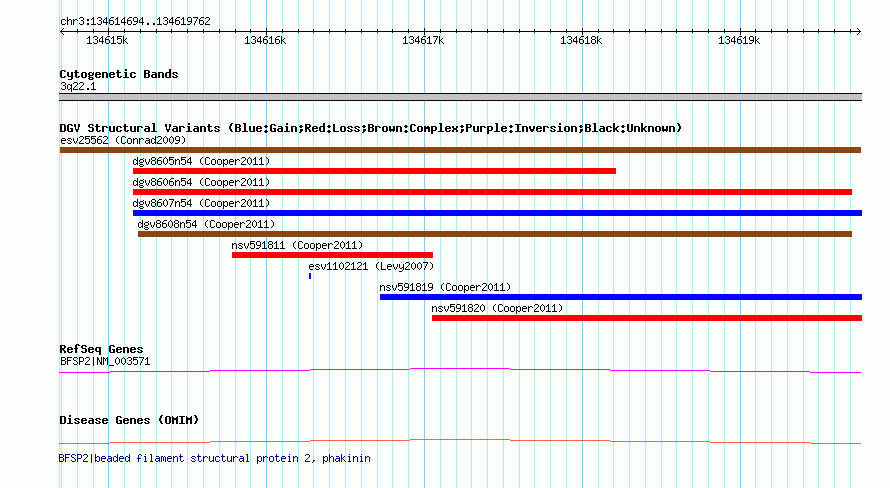This screenshot has width=890, height=488.
Task: Open nsv591820 (Cooper2011) variant label
Action: [x=497, y=308]
